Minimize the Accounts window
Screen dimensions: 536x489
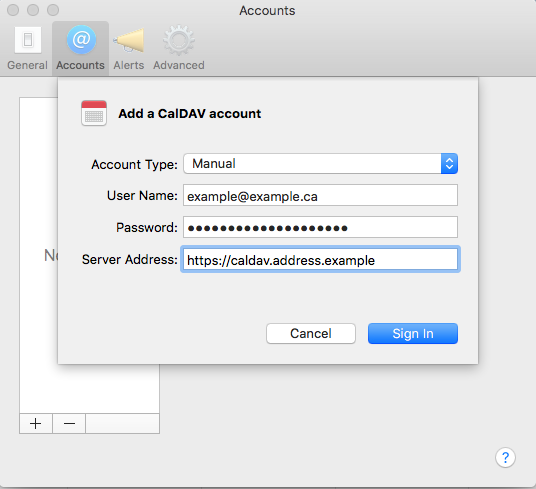[x=33, y=10]
